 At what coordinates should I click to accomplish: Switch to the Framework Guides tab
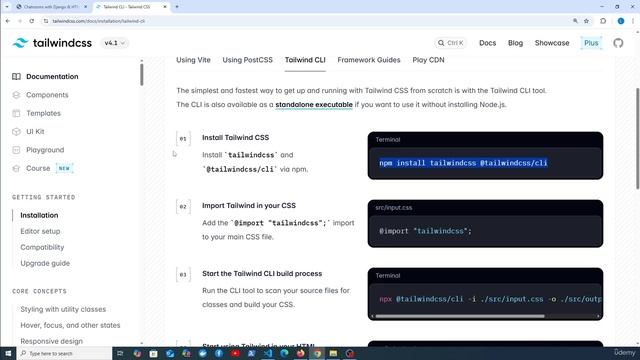click(369, 60)
